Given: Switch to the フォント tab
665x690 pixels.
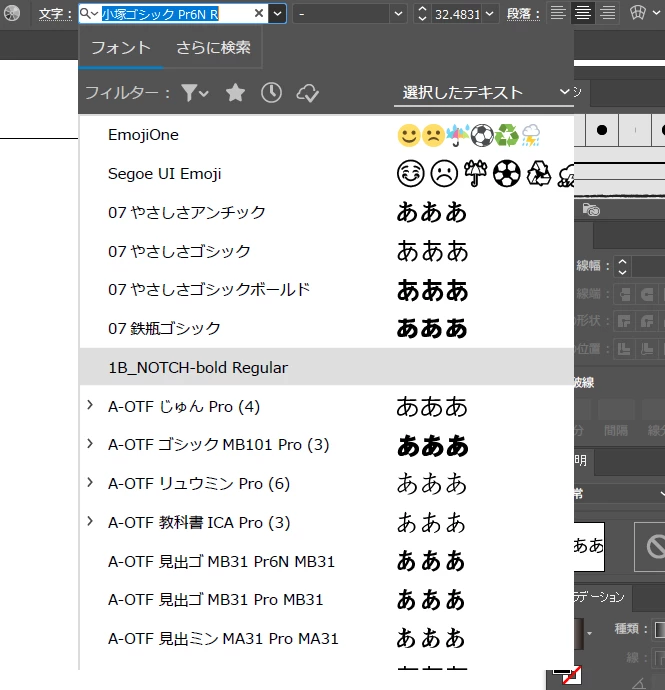Looking at the screenshot, I should coord(121,48).
